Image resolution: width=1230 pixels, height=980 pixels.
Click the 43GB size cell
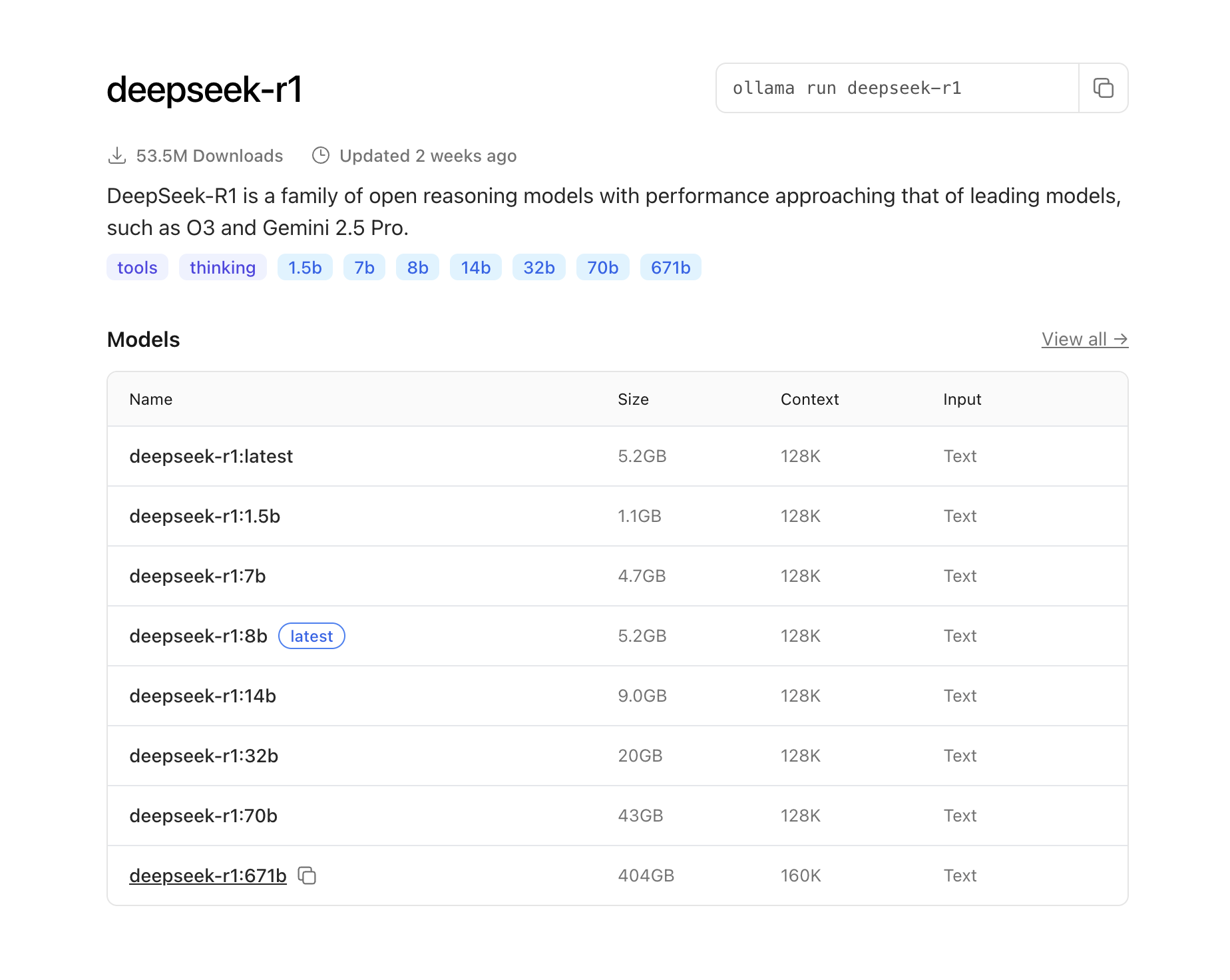coord(640,816)
